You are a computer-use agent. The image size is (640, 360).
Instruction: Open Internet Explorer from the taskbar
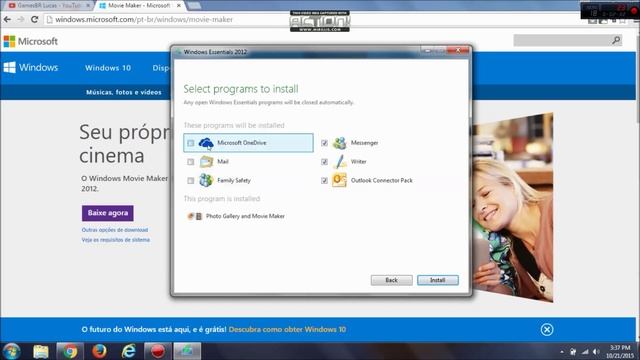pyautogui.click(x=129, y=351)
